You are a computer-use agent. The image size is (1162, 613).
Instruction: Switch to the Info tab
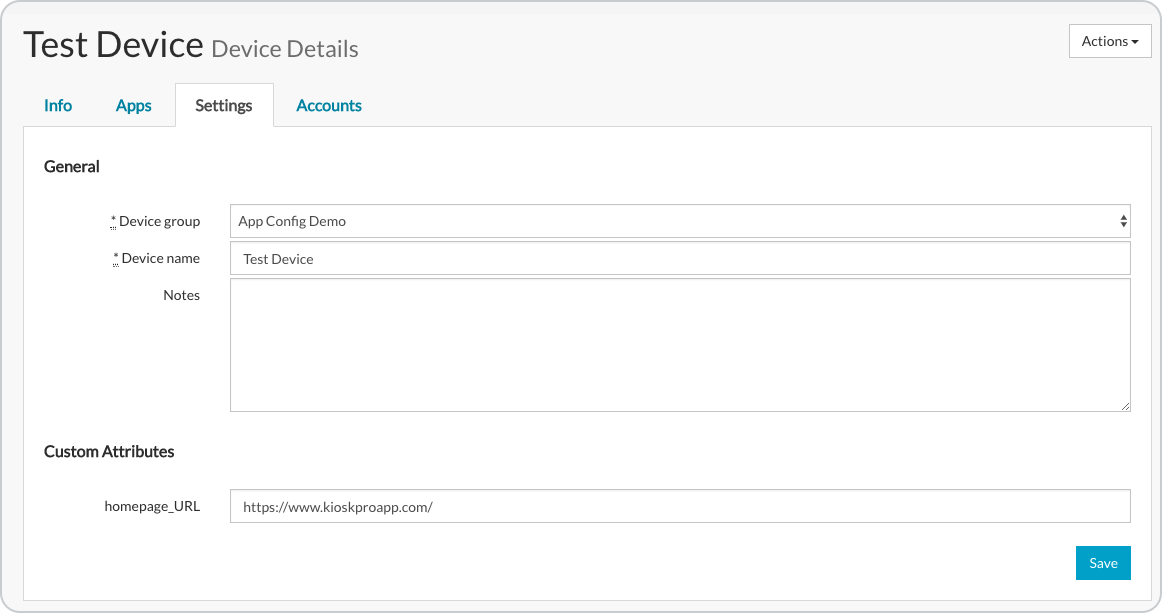[58, 105]
